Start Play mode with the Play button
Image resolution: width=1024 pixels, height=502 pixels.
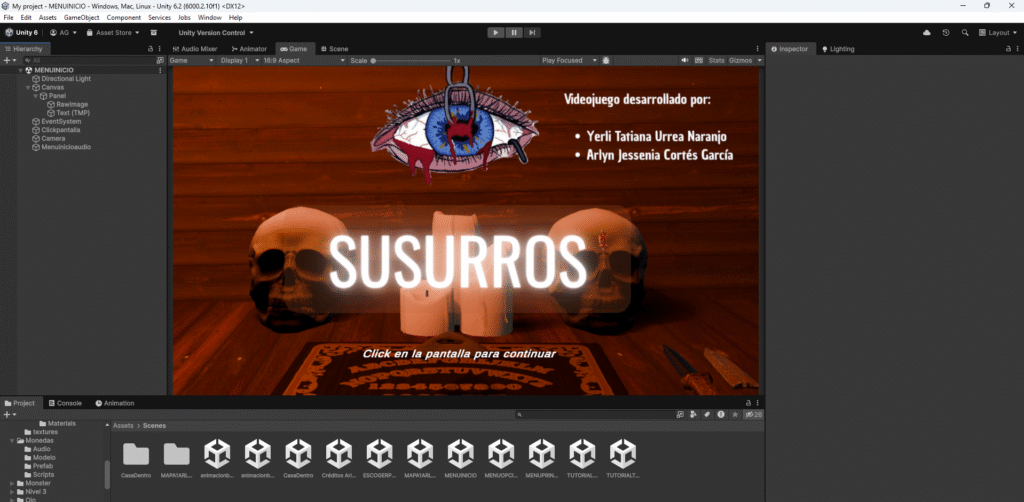tap(496, 33)
